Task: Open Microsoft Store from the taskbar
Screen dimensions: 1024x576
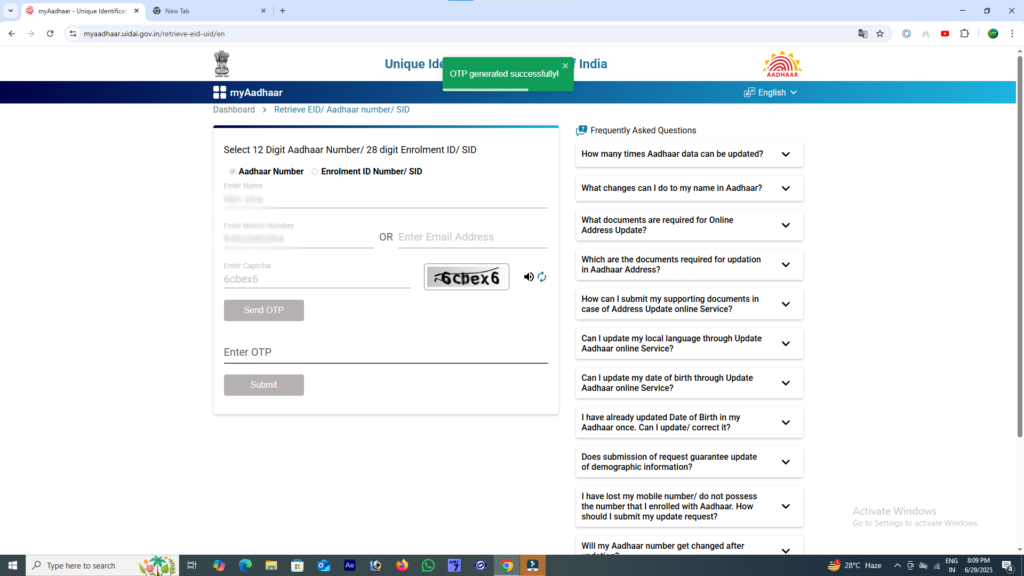Action: point(297,566)
